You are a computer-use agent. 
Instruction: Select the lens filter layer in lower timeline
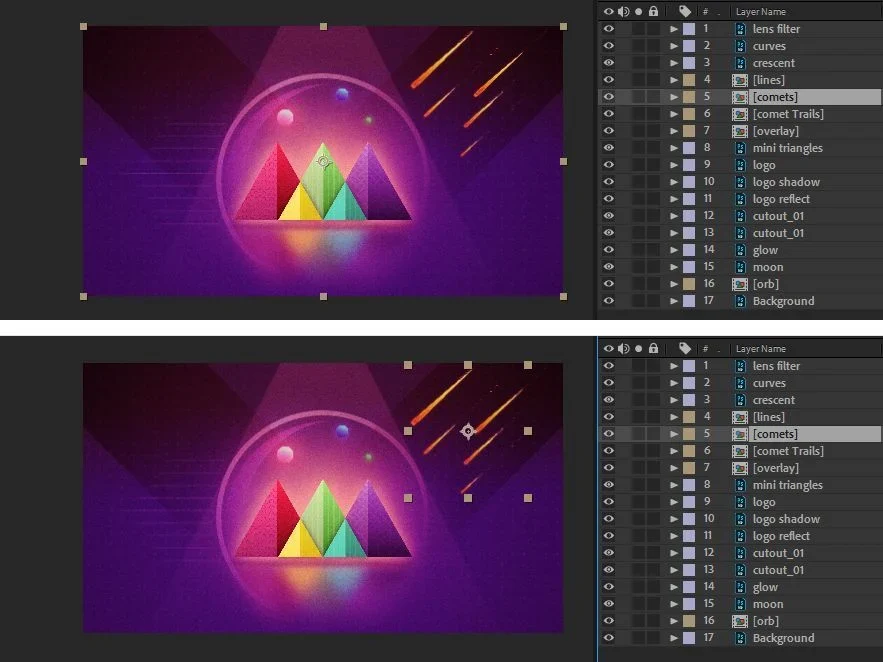776,366
